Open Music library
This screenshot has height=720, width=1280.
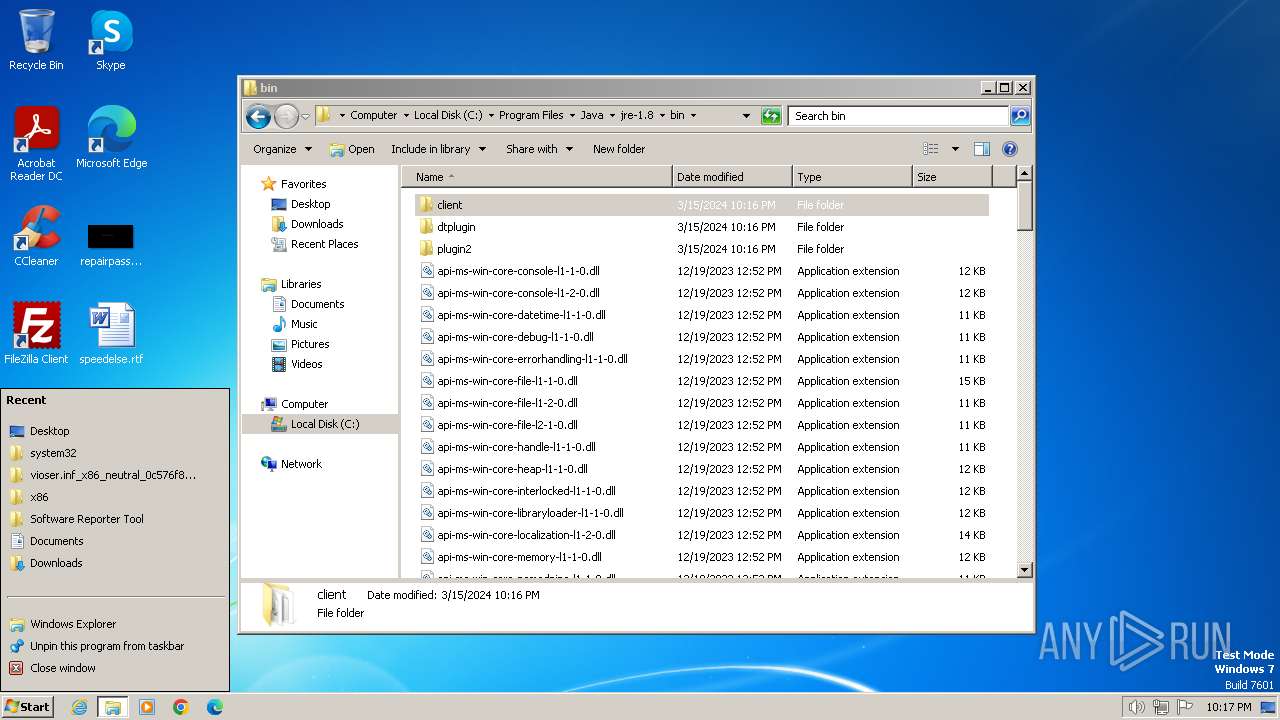tap(304, 324)
